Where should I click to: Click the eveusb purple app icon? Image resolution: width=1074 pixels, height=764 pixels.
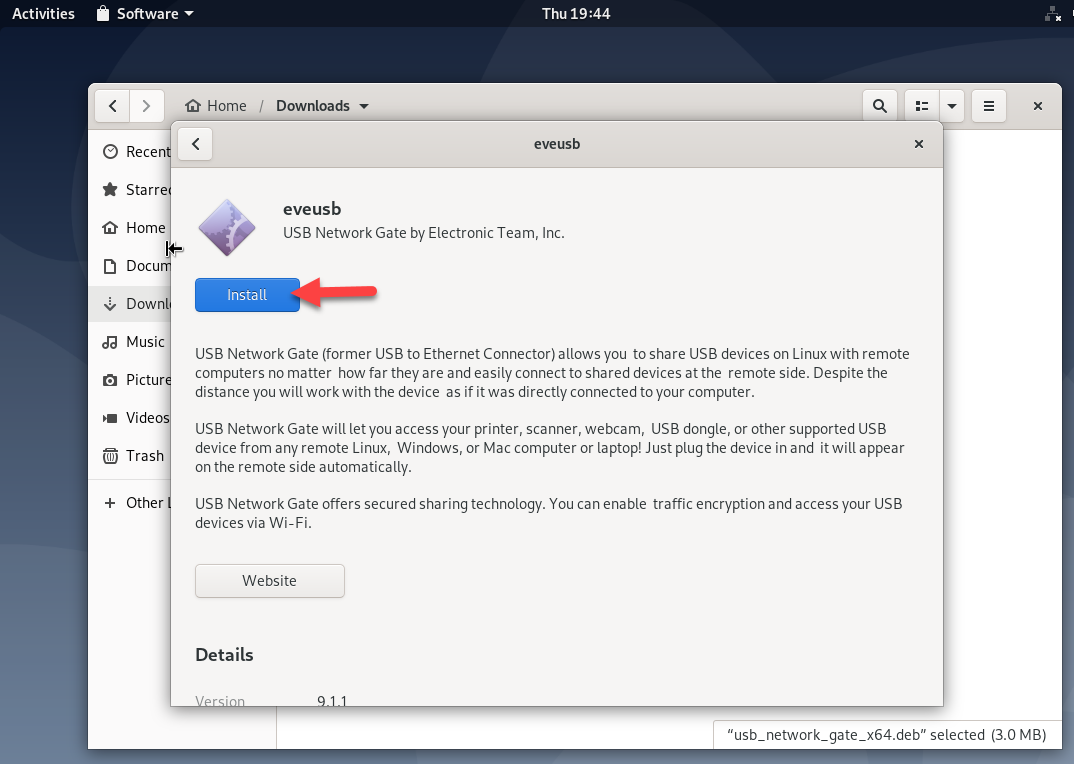pos(226,228)
